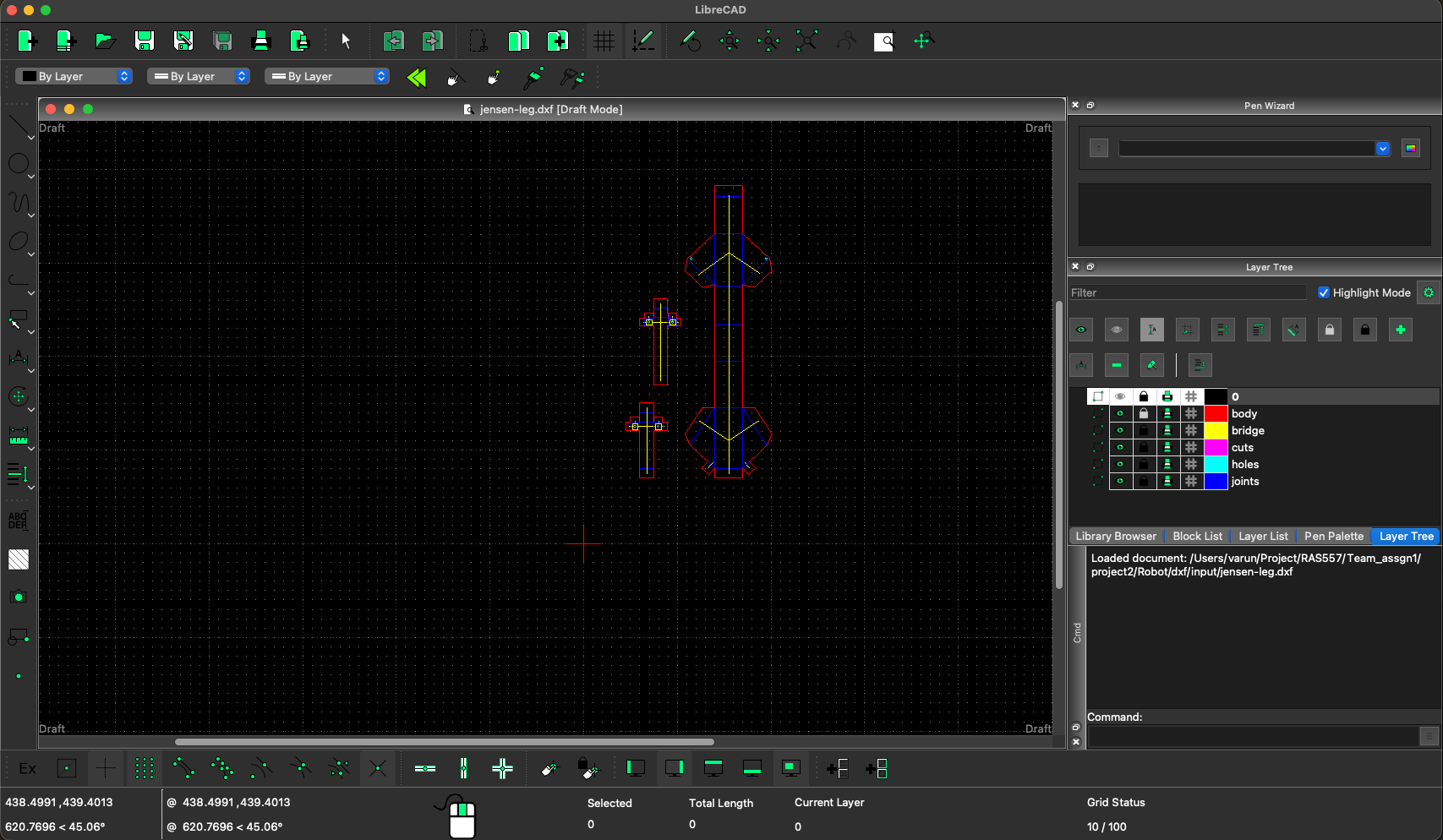1443x840 pixels.
Task: Switch to the Block List tab
Action: click(x=1197, y=536)
